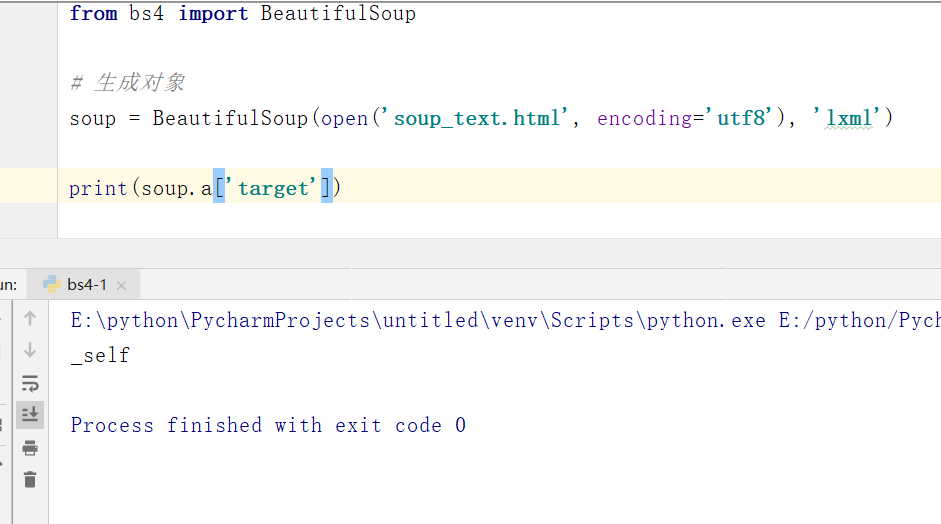941x524 pixels.
Task: Click the bs4 module name in the import
Action: pos(146,13)
